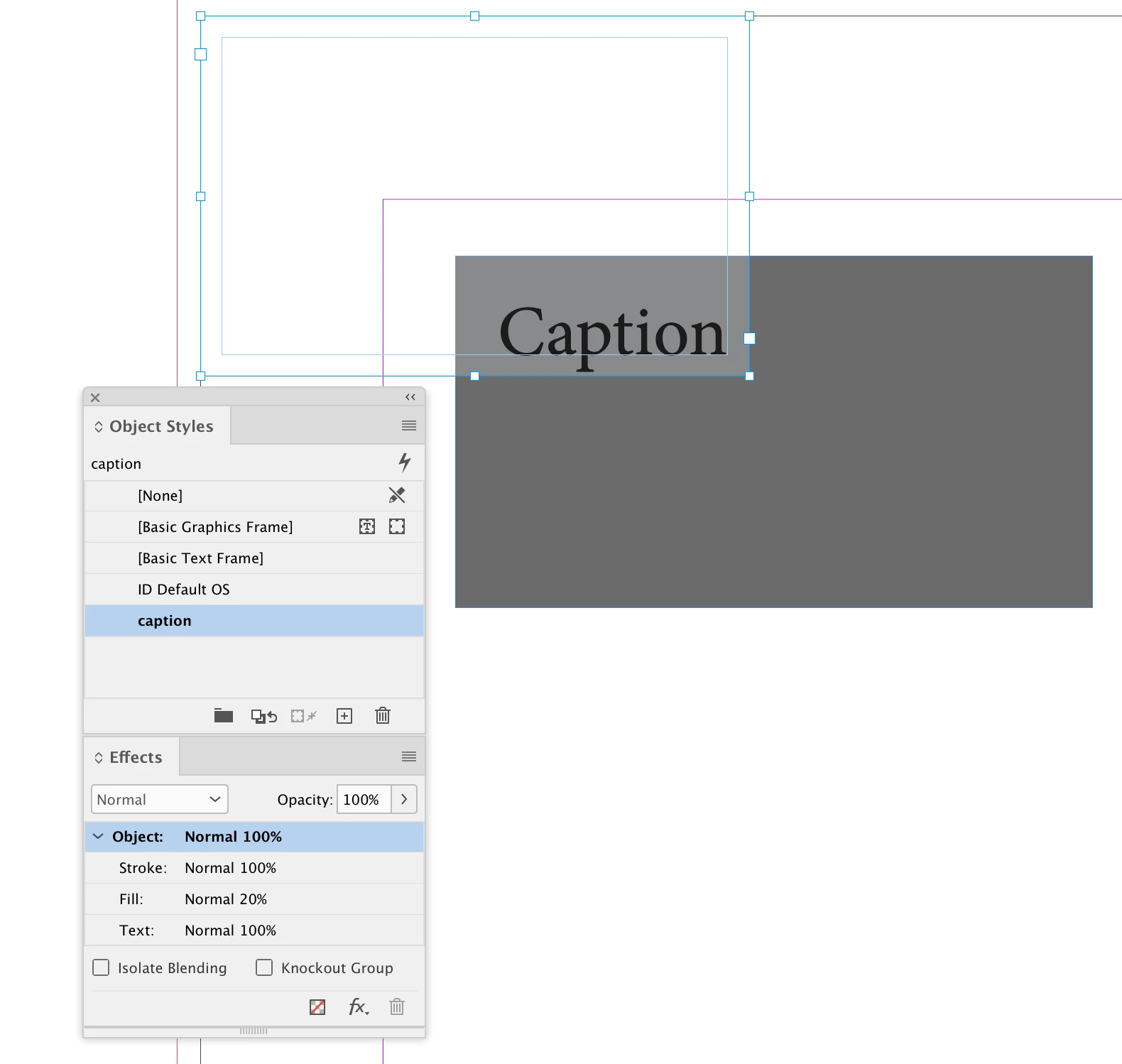Click the clear overrides icon beside [None]
The height and width of the screenshot is (1064, 1122).
pos(397,495)
